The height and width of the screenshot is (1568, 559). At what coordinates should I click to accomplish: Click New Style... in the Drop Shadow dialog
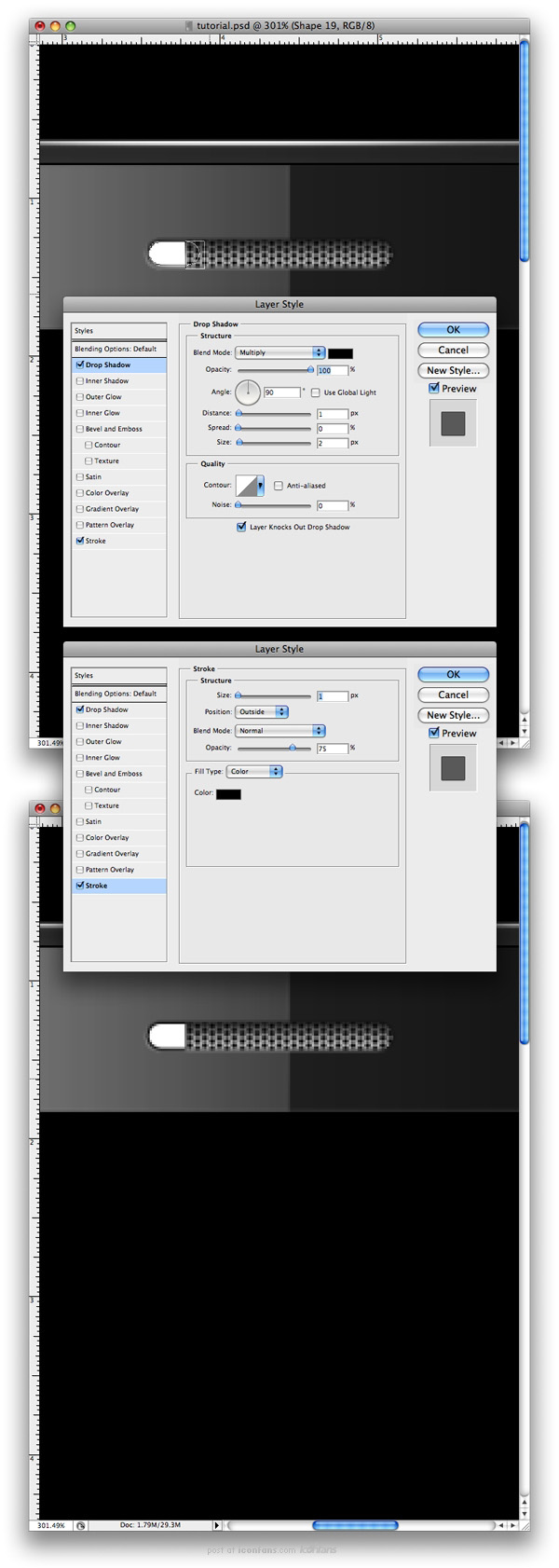click(453, 371)
